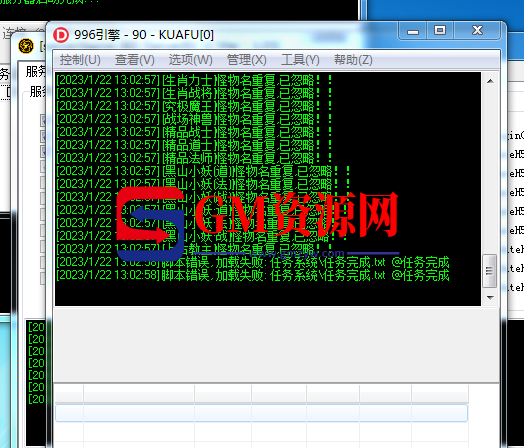Click the log vertical scrollbar thumb

click(x=490, y=271)
